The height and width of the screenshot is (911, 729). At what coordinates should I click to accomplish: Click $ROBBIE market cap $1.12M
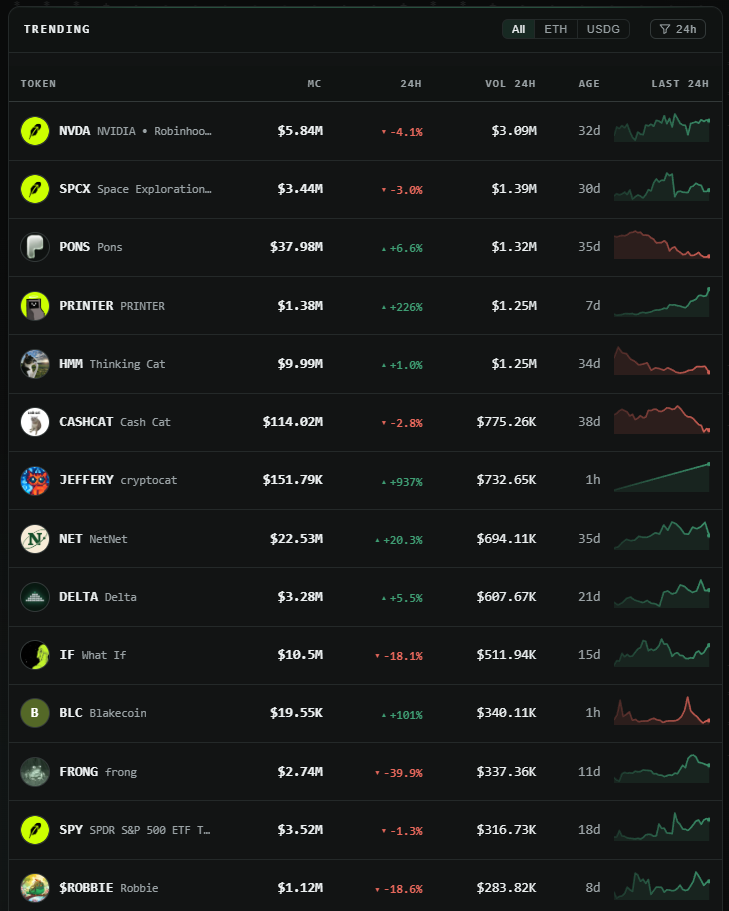point(300,888)
